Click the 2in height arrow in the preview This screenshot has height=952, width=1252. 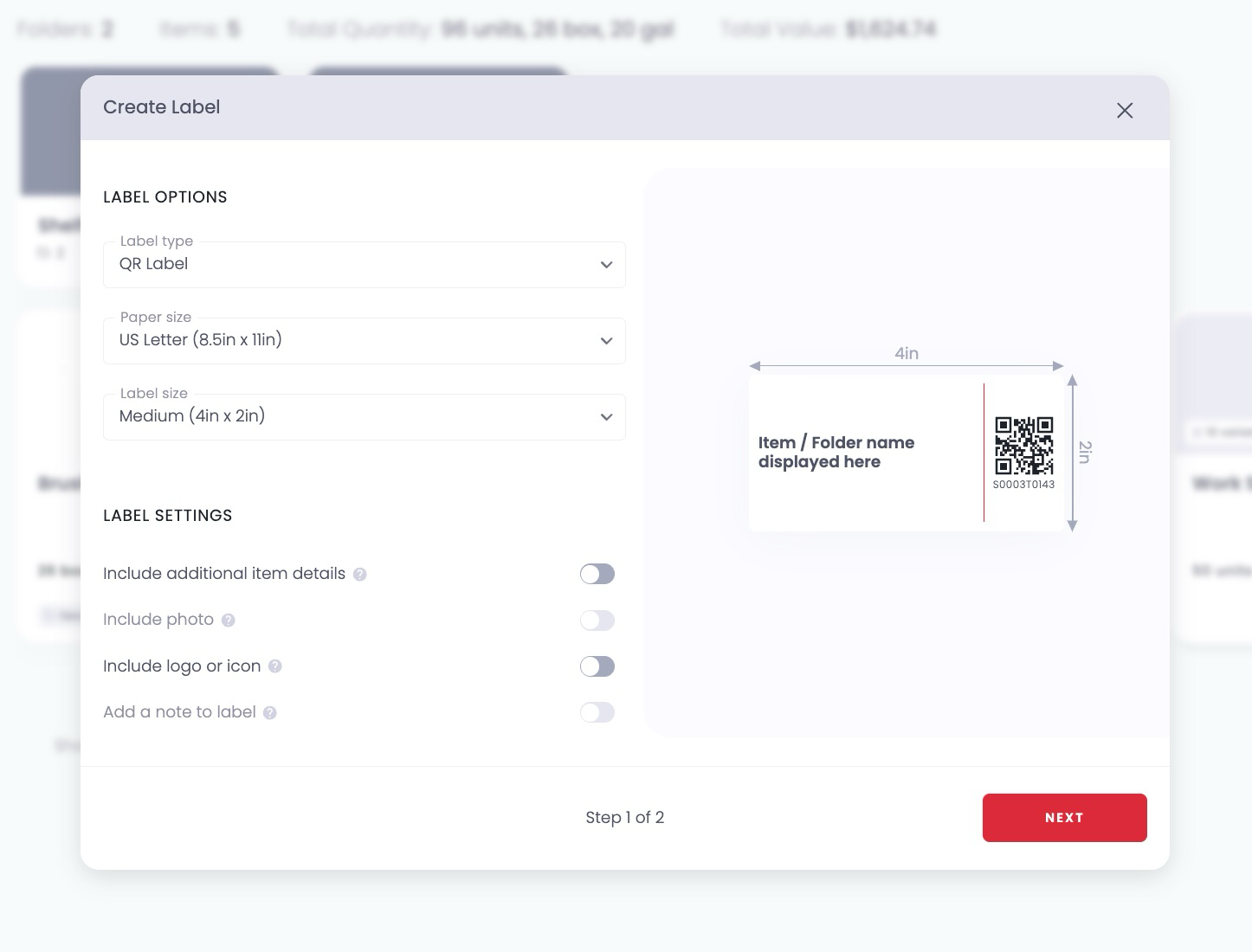[x=1073, y=452]
